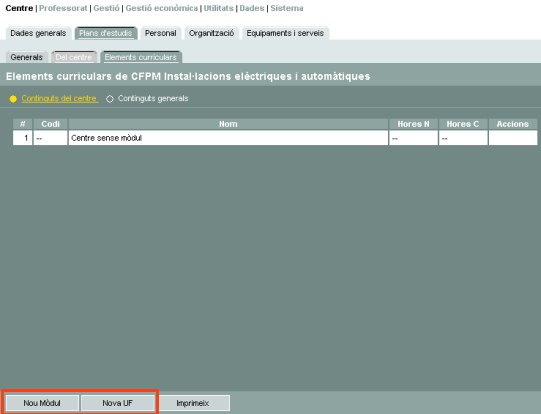Select the Centre sense mòdul row
The width and height of the screenshot is (541, 414).
click(x=275, y=138)
